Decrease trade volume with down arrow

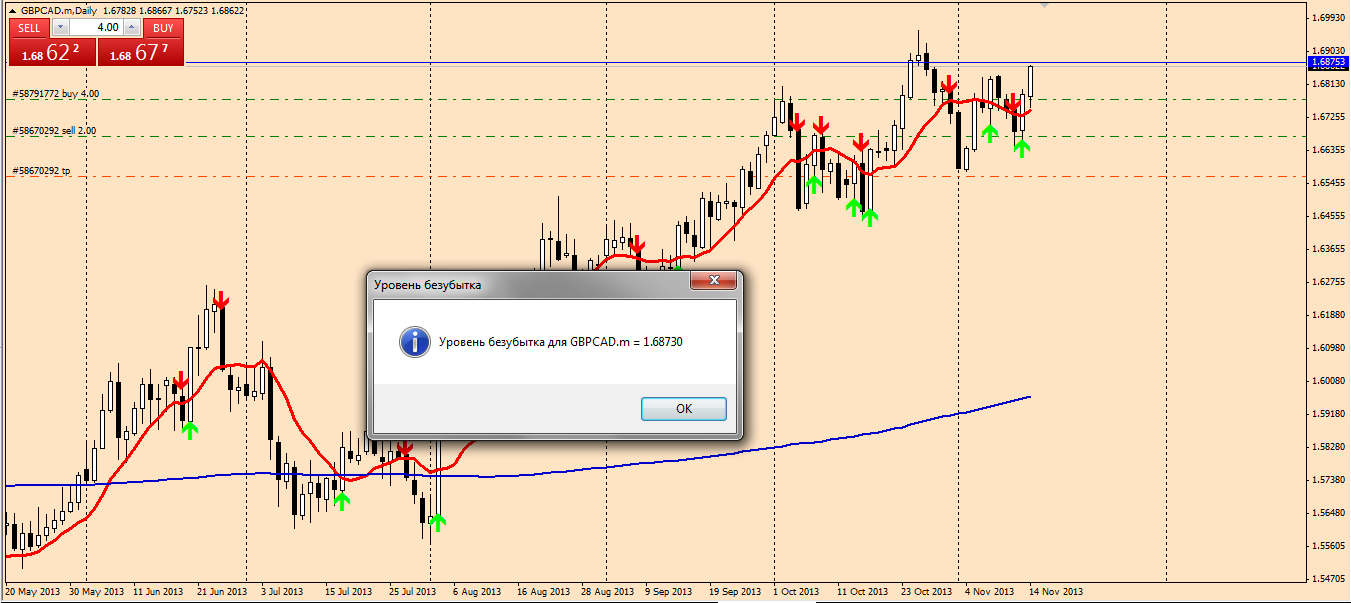(x=59, y=28)
